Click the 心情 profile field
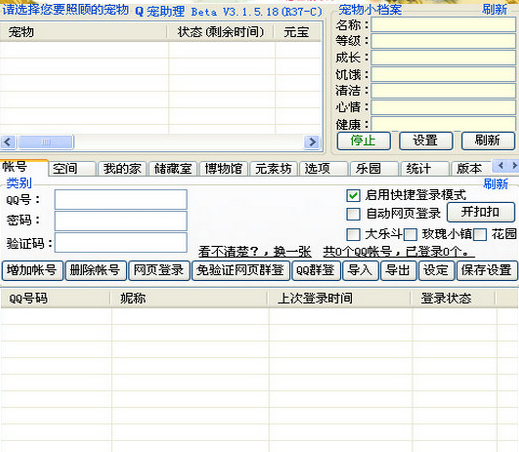The height and width of the screenshot is (452, 519). tap(444, 107)
